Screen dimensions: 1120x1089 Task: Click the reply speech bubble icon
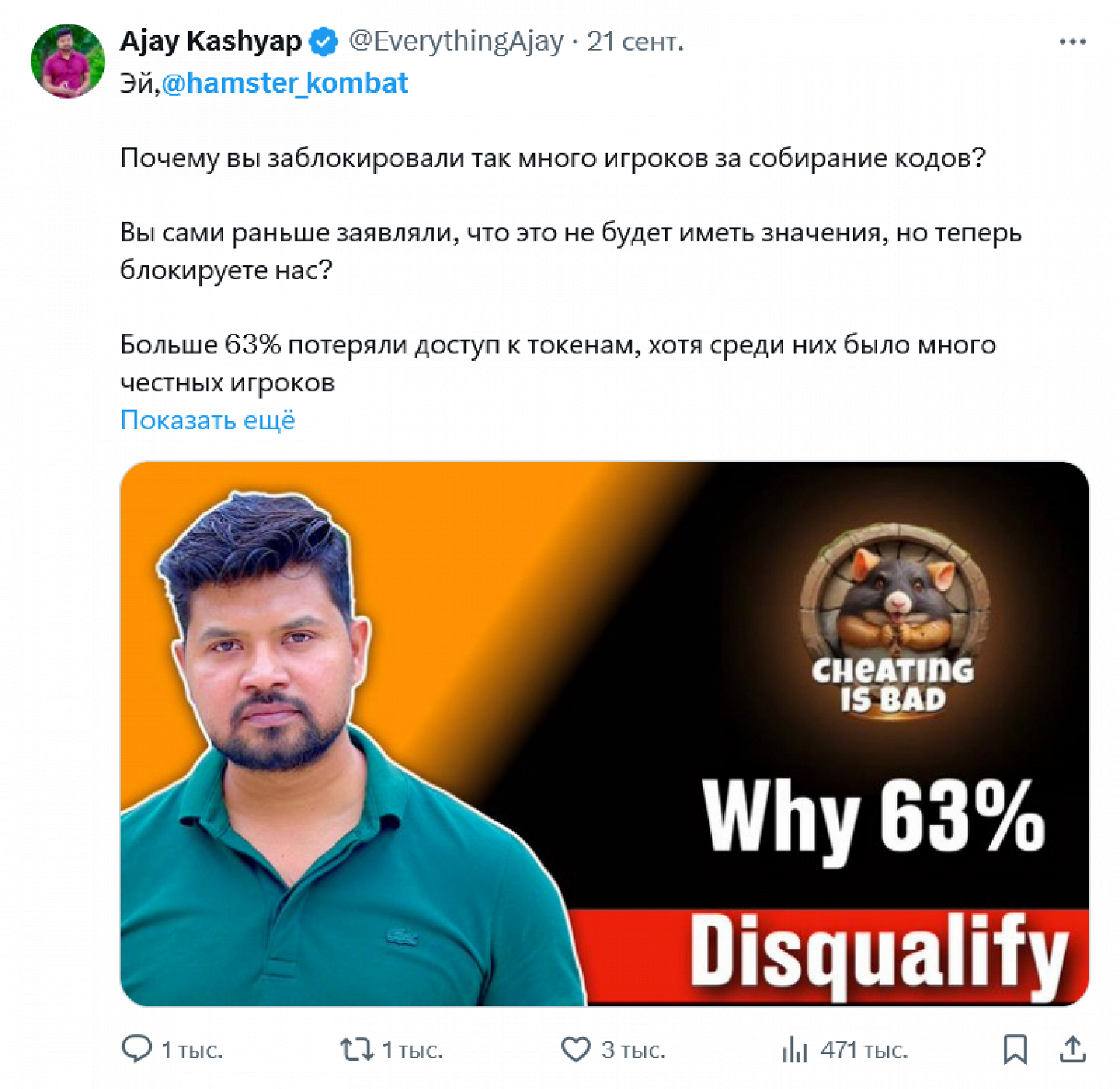(x=136, y=1049)
